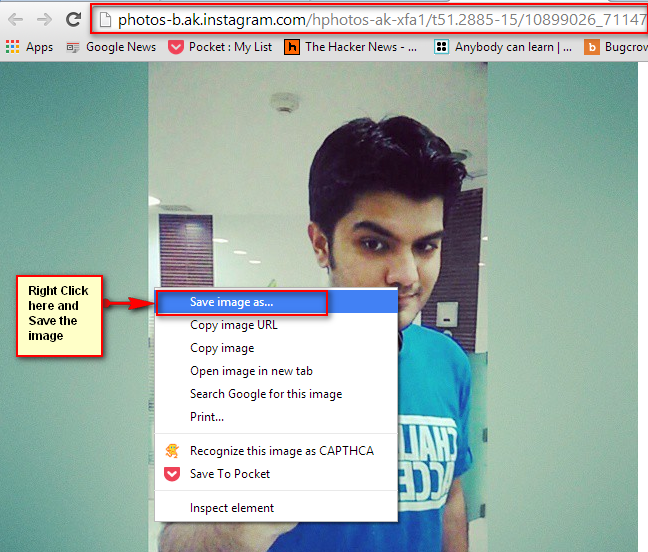Viewport: 648px width, 552px height.
Task: Open the Google News bookmark
Action: [x=121, y=47]
